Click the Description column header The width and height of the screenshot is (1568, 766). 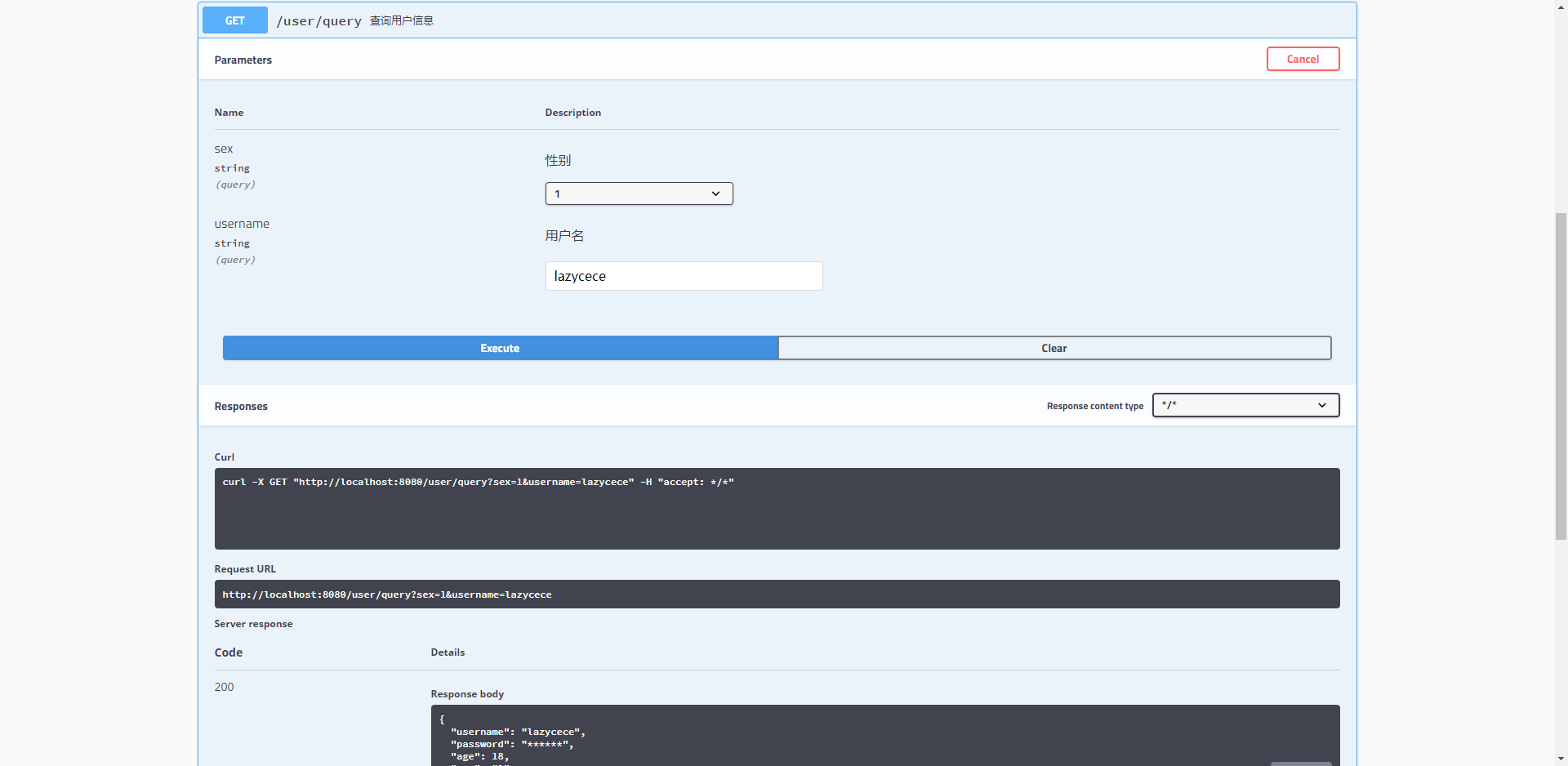573,113
